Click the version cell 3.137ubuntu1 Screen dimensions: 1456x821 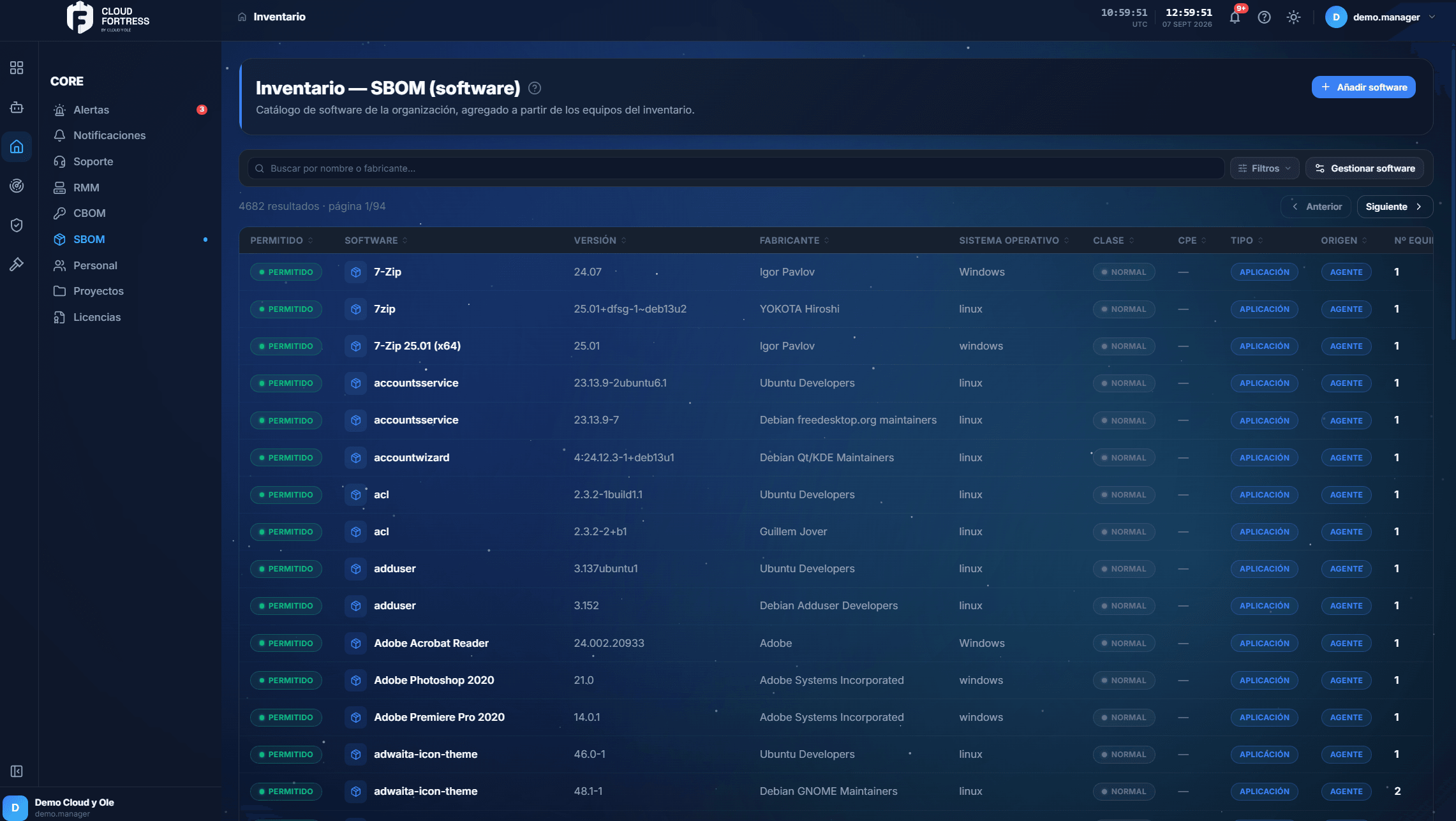pyautogui.click(x=605, y=568)
